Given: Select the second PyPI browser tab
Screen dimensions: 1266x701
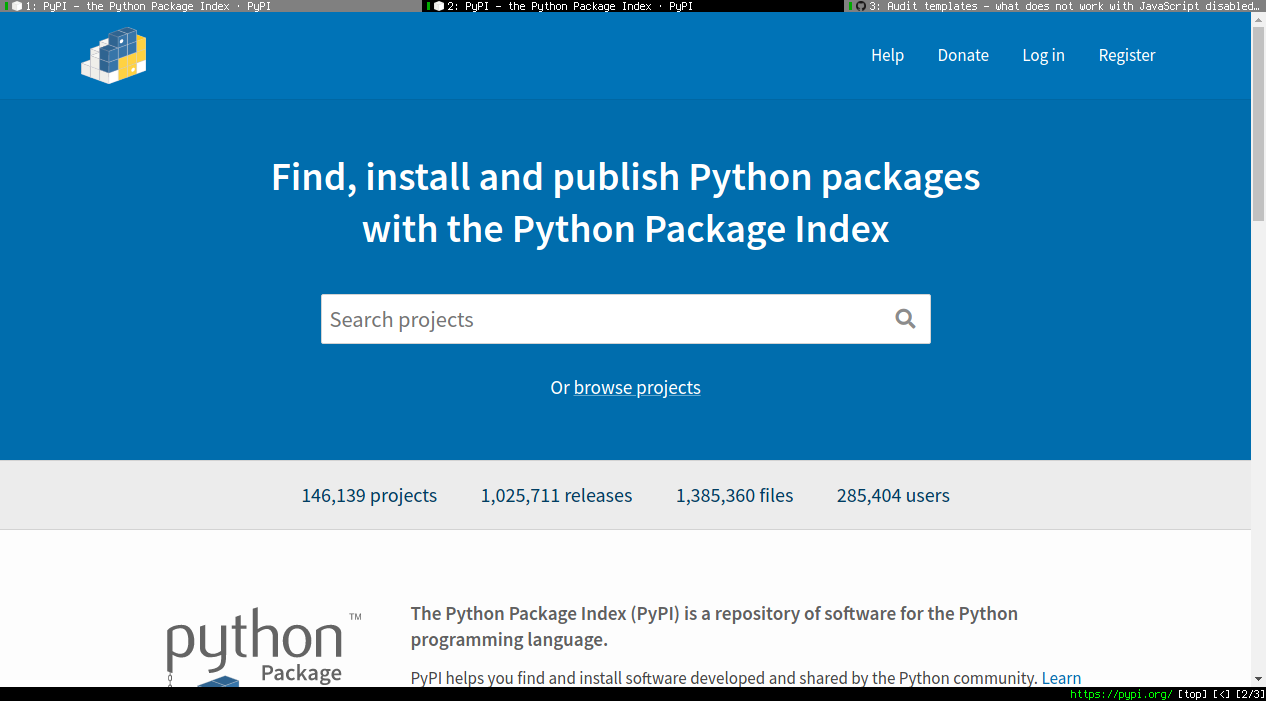Looking at the screenshot, I should (633, 6).
